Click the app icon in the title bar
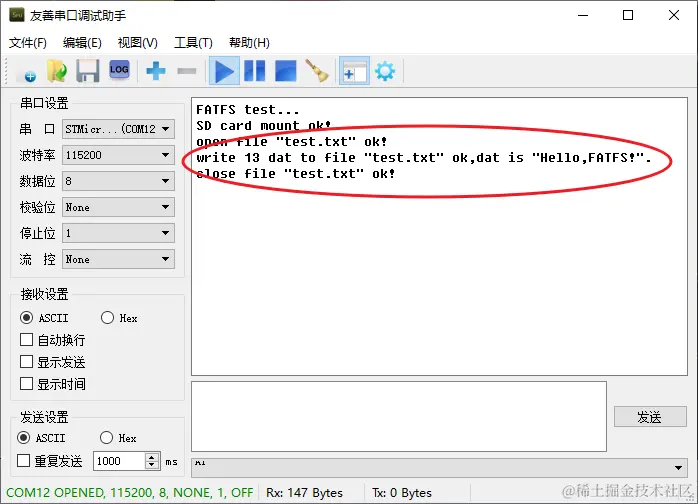Image resolution: width=698 pixels, height=504 pixels. pyautogui.click(x=17, y=15)
